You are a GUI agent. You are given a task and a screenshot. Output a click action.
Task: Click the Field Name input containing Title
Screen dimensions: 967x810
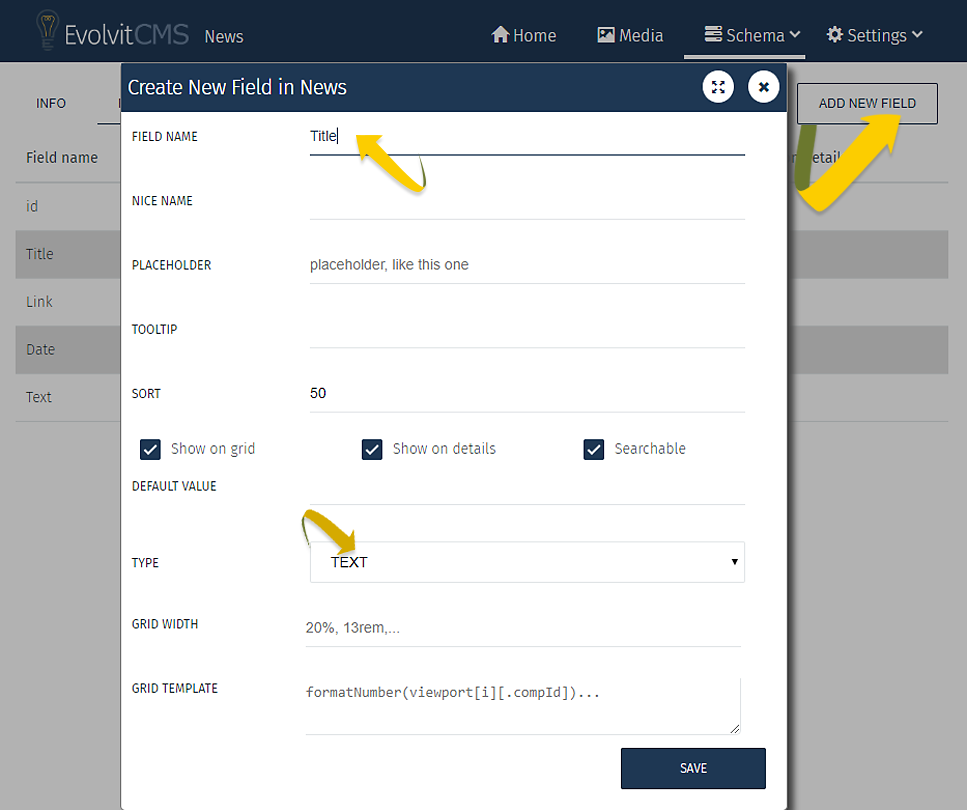[x=527, y=137]
